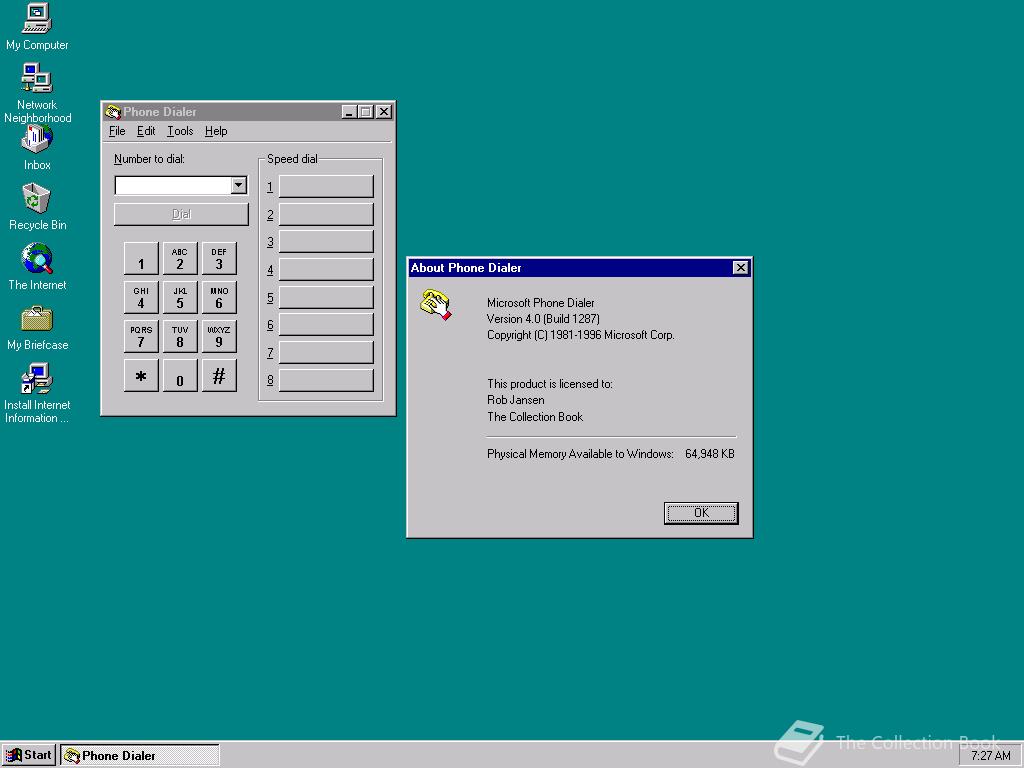Click speed dial button 6
This screenshot has height=768, width=1024.
click(326, 325)
